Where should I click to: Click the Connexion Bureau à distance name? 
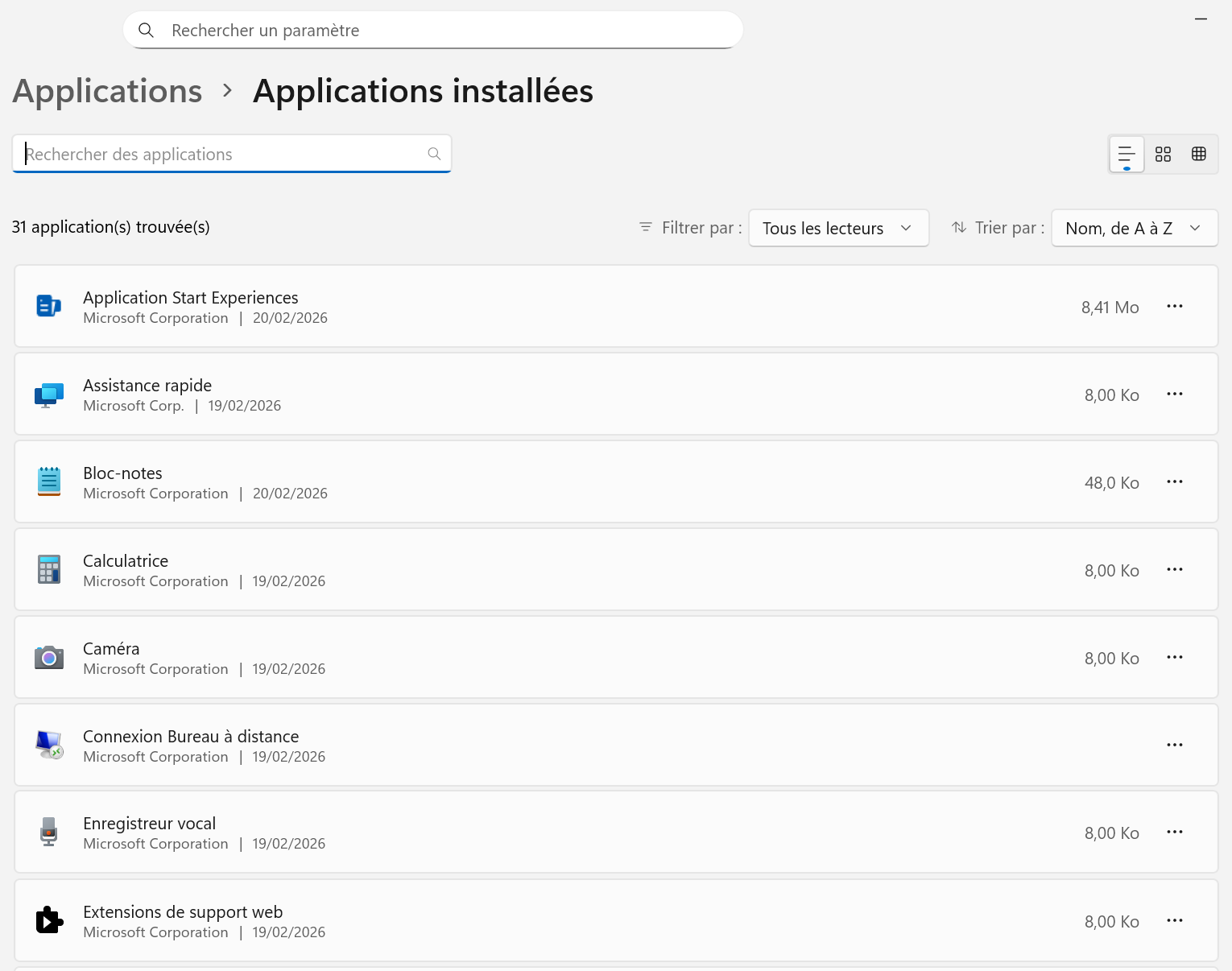point(191,736)
